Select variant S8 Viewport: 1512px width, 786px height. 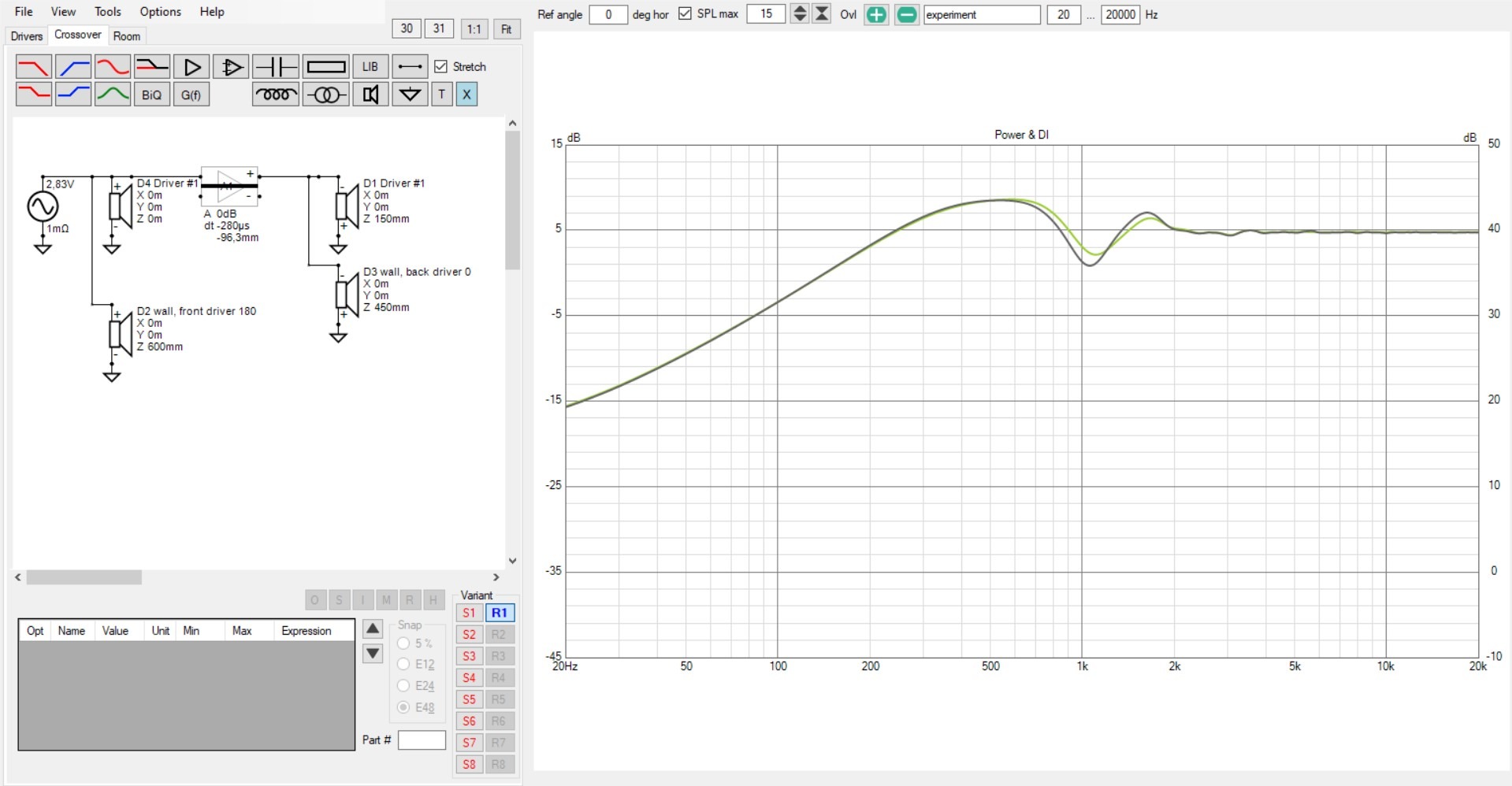pyautogui.click(x=469, y=764)
